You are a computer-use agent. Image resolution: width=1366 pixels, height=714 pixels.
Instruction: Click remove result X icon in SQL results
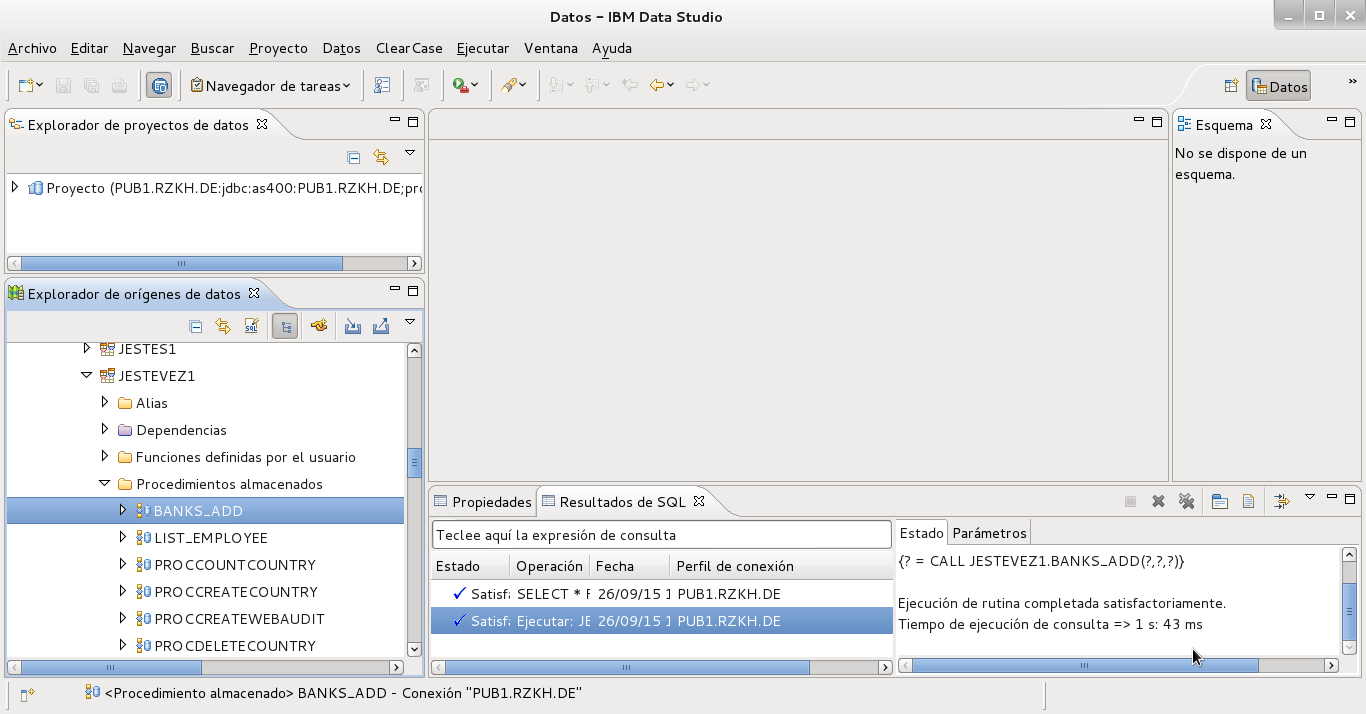pyautogui.click(x=1158, y=502)
